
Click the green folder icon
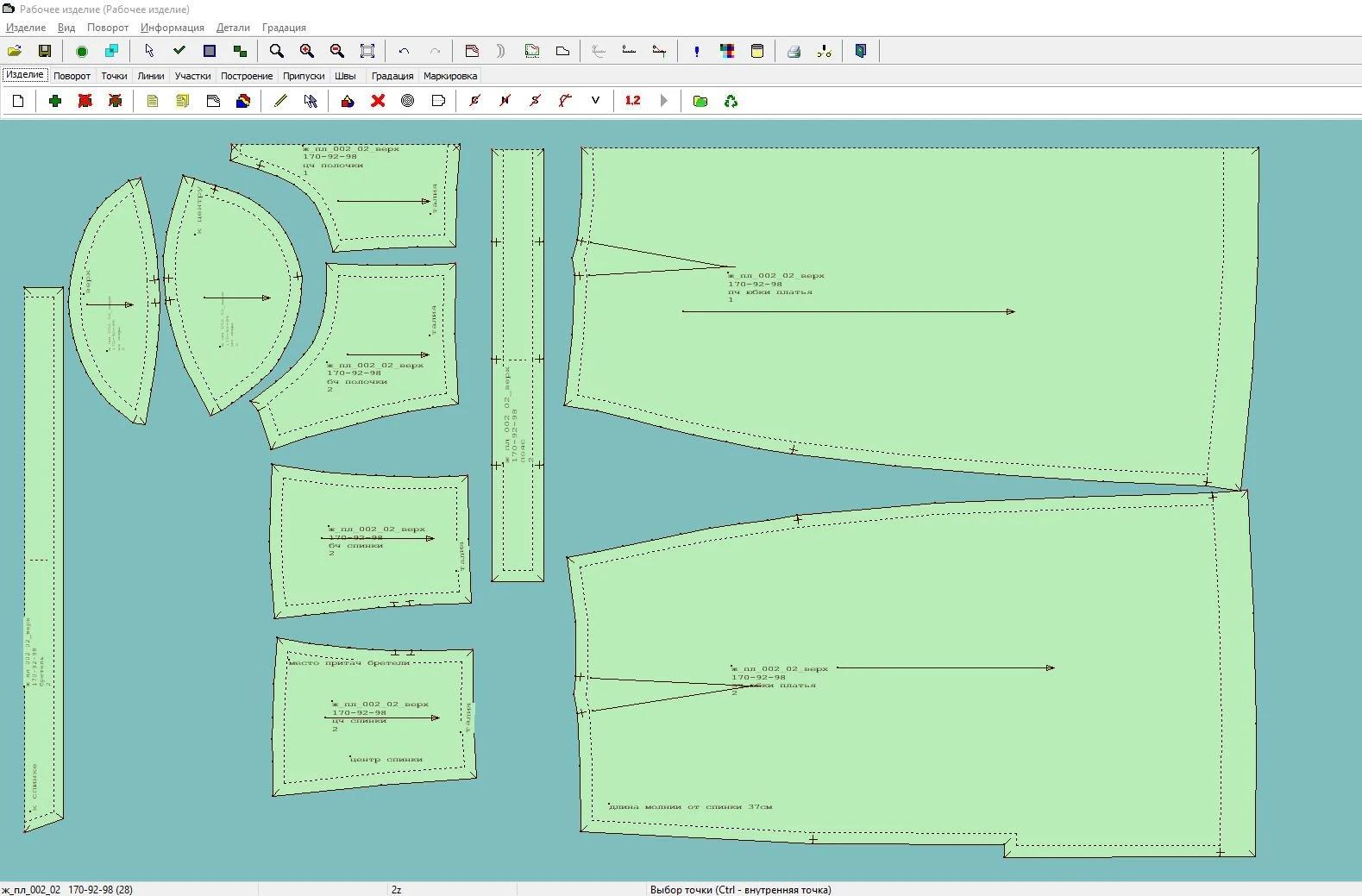point(700,101)
